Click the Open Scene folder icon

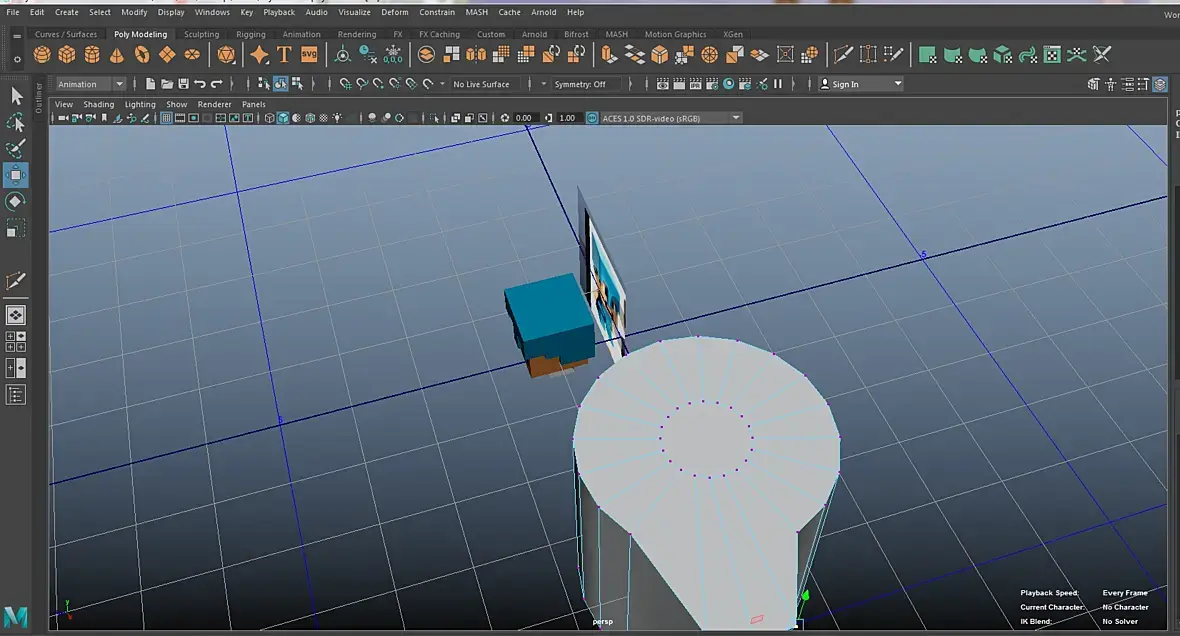point(167,84)
